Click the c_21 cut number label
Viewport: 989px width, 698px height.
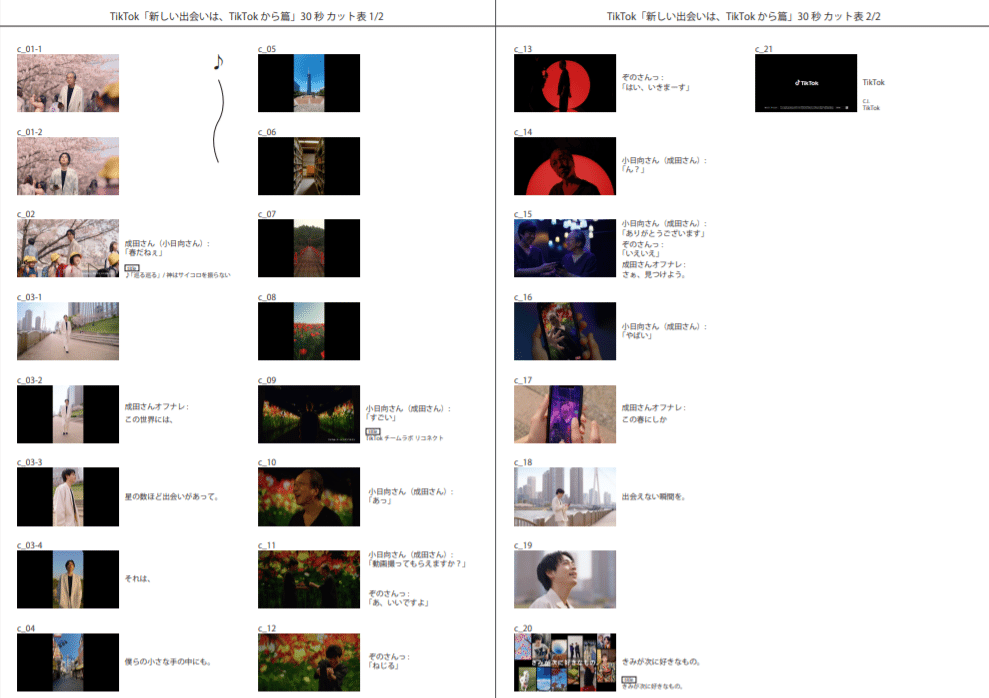(763, 46)
